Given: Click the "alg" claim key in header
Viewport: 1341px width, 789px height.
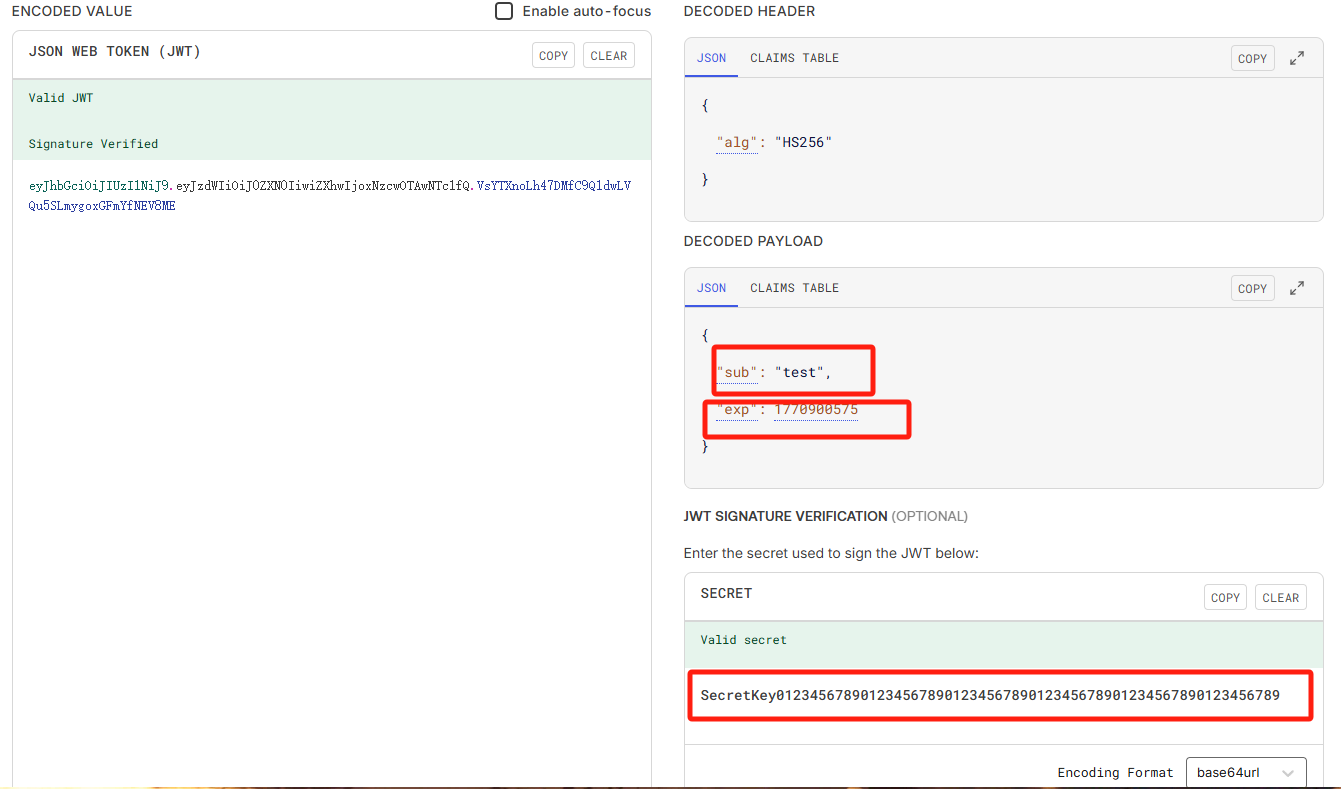Looking at the screenshot, I should pos(737,143).
